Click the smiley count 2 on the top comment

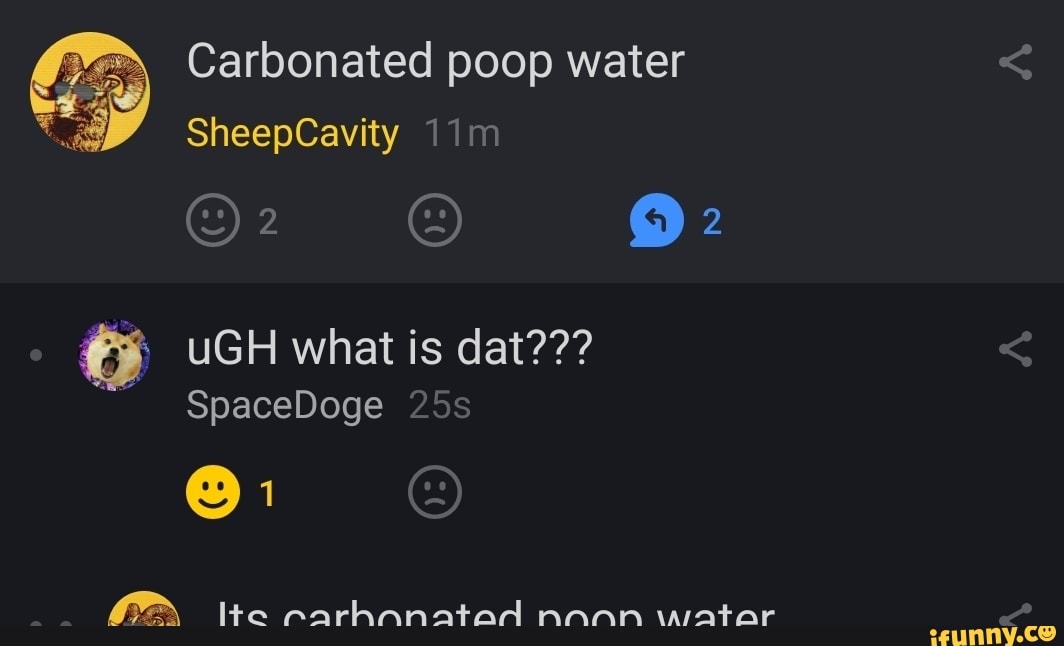tap(267, 220)
